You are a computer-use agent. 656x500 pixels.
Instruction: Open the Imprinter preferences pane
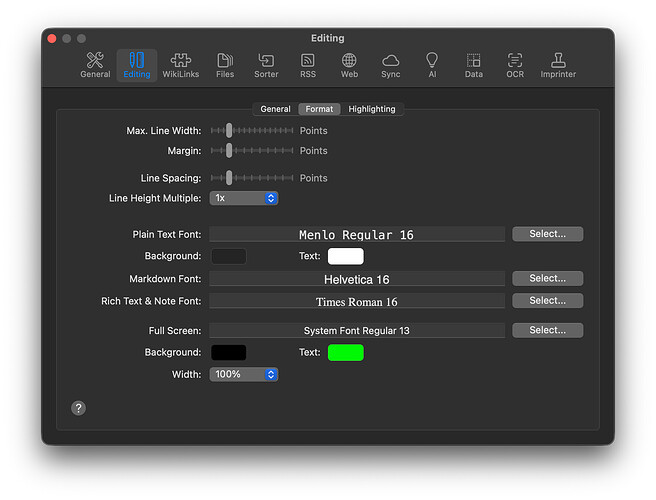[x=558, y=65]
